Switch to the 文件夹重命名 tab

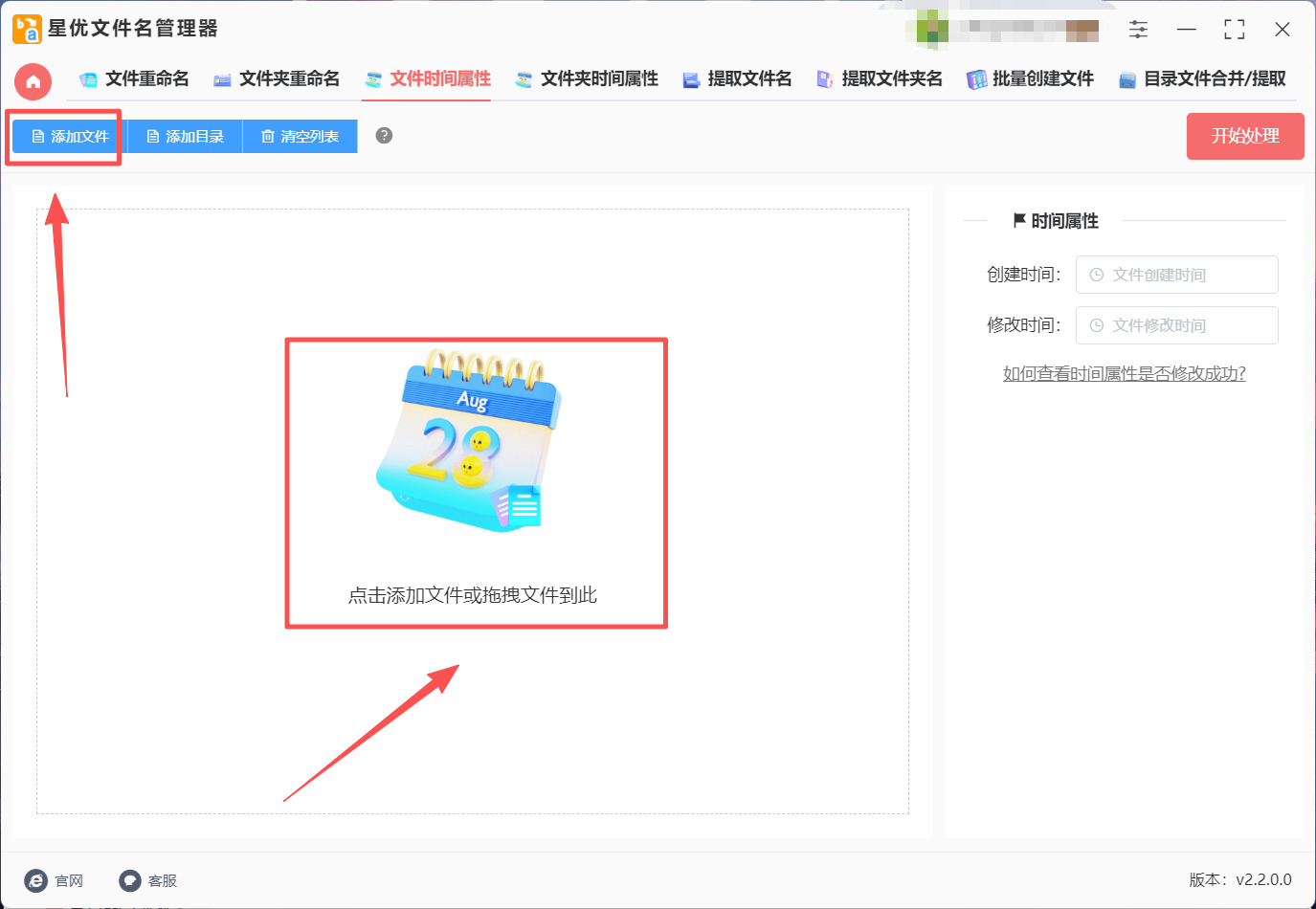[x=277, y=78]
